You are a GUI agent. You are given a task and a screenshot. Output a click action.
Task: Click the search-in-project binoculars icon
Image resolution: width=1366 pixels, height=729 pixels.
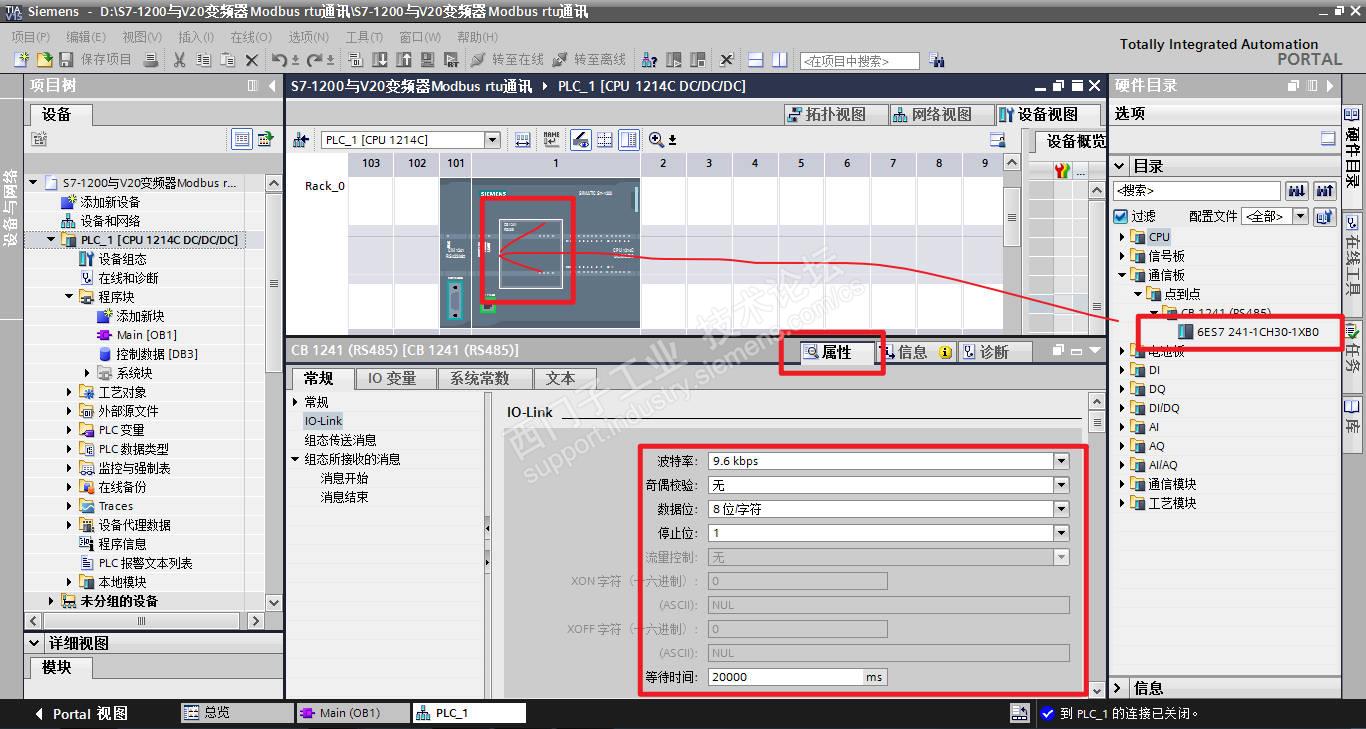point(937,60)
